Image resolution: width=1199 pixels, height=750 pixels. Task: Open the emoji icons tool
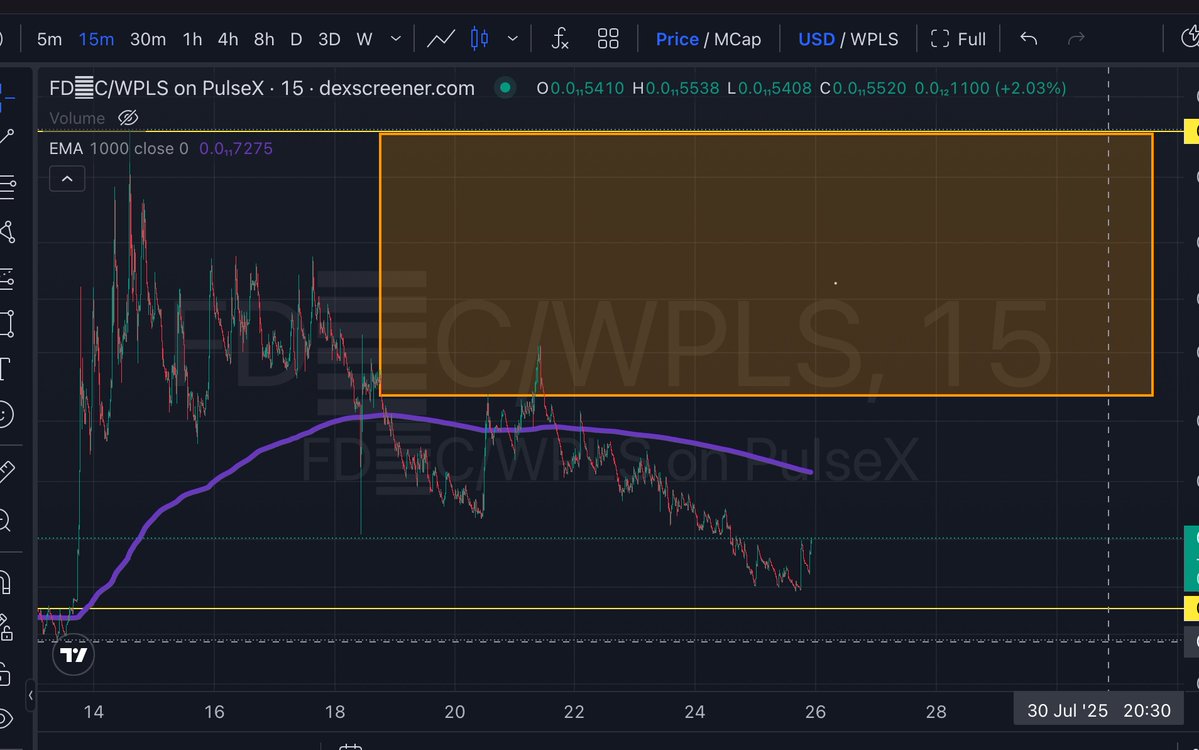click(6, 415)
